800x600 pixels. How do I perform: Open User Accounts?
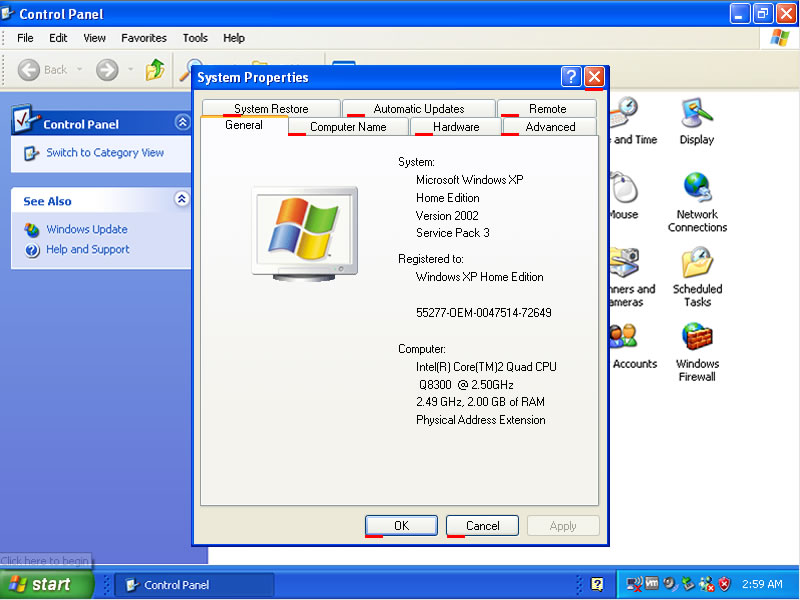[632, 342]
